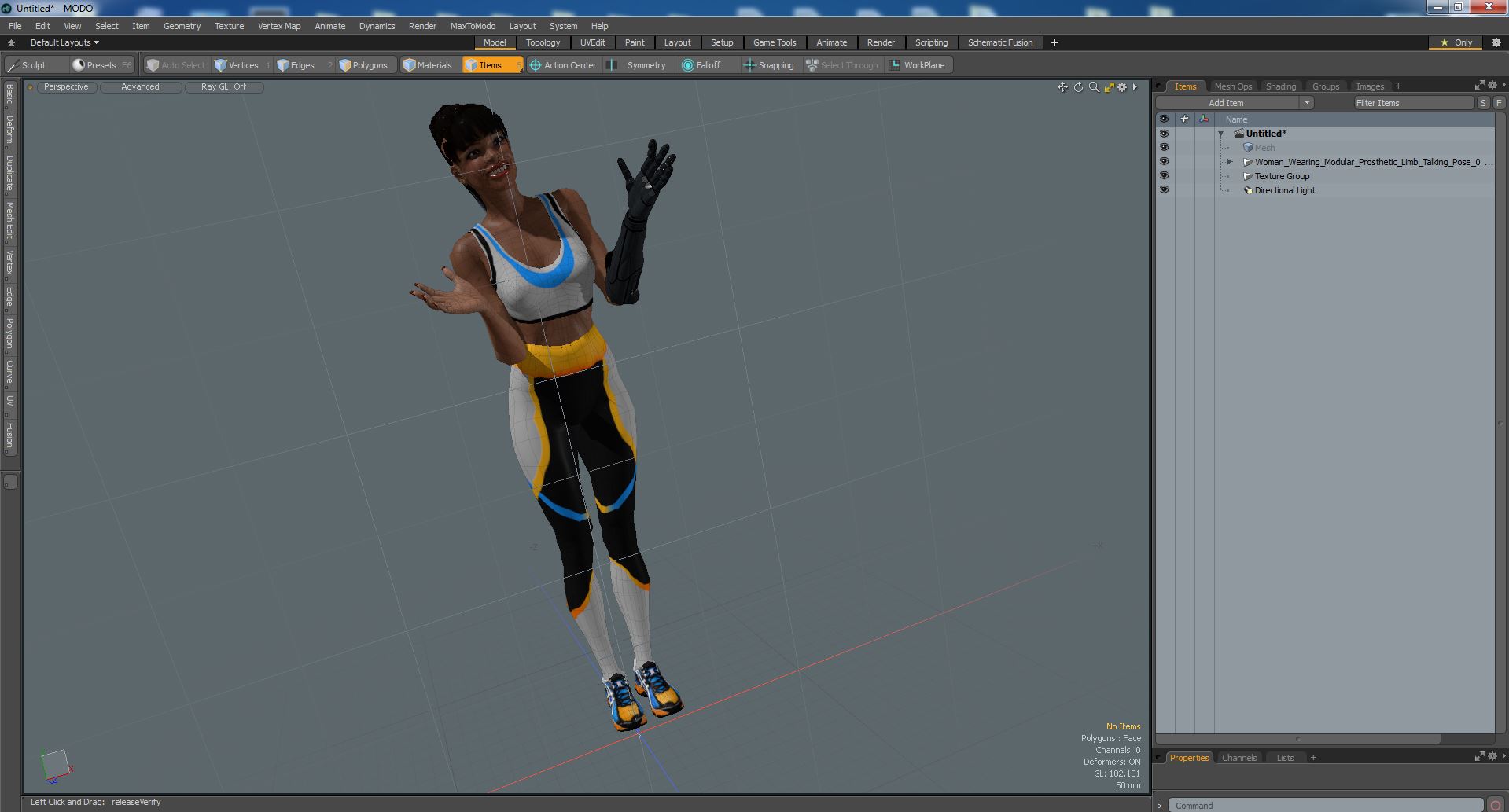This screenshot has height=812, width=1509.
Task: Switch to the Shading panel tab
Action: coord(1281,86)
